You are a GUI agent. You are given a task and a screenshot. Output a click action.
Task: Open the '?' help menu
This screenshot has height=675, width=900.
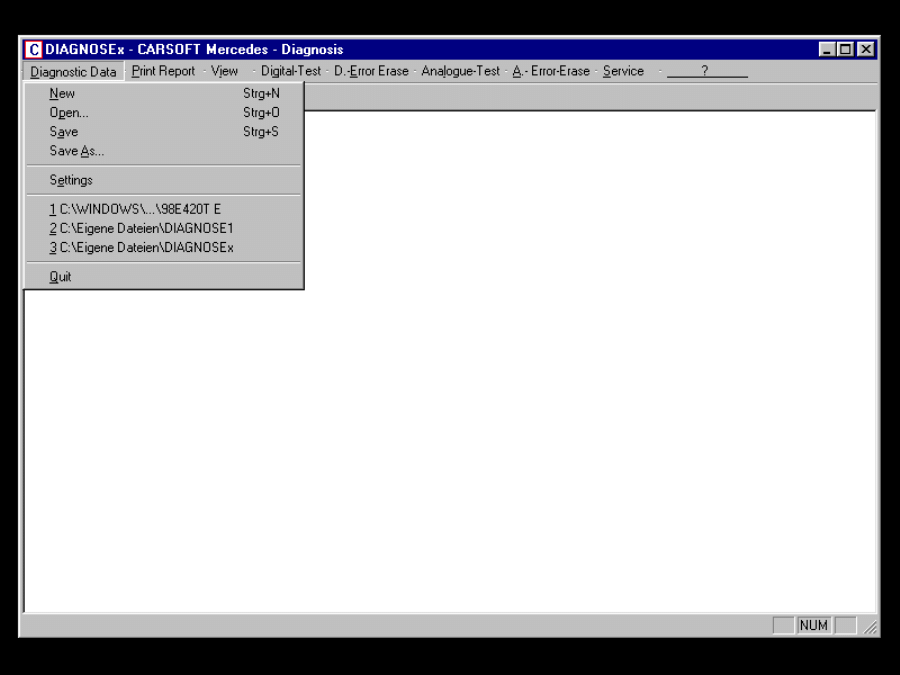pyautogui.click(x=705, y=72)
